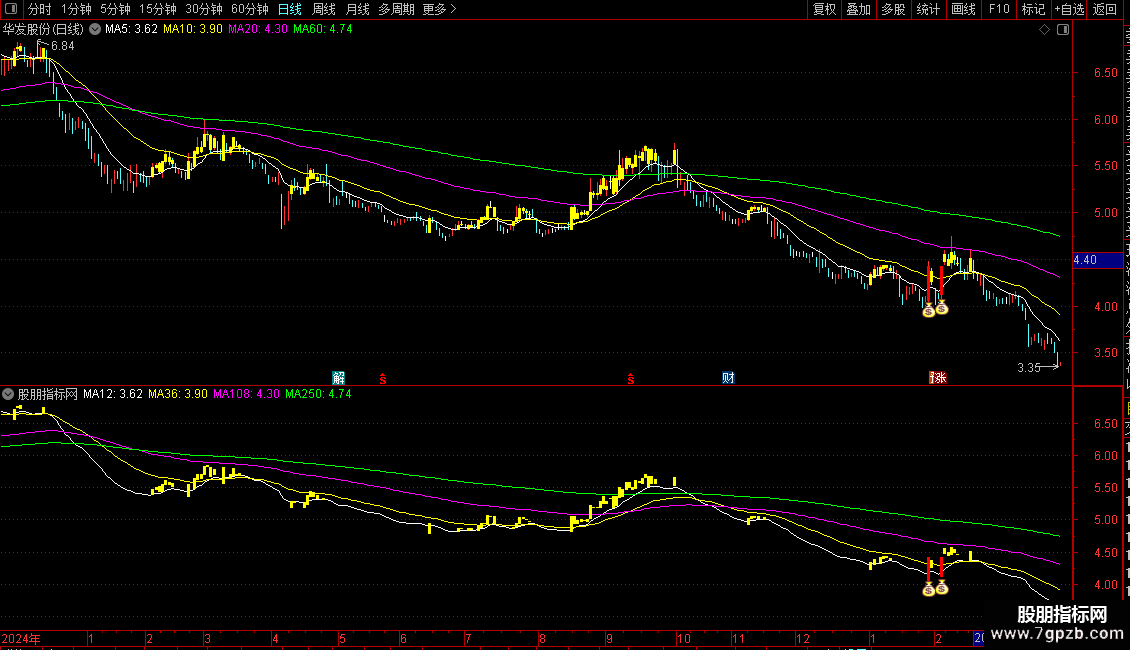Click second money bag icon in indicator sub-chart
The width and height of the screenshot is (1130, 650).
pyautogui.click(x=941, y=587)
